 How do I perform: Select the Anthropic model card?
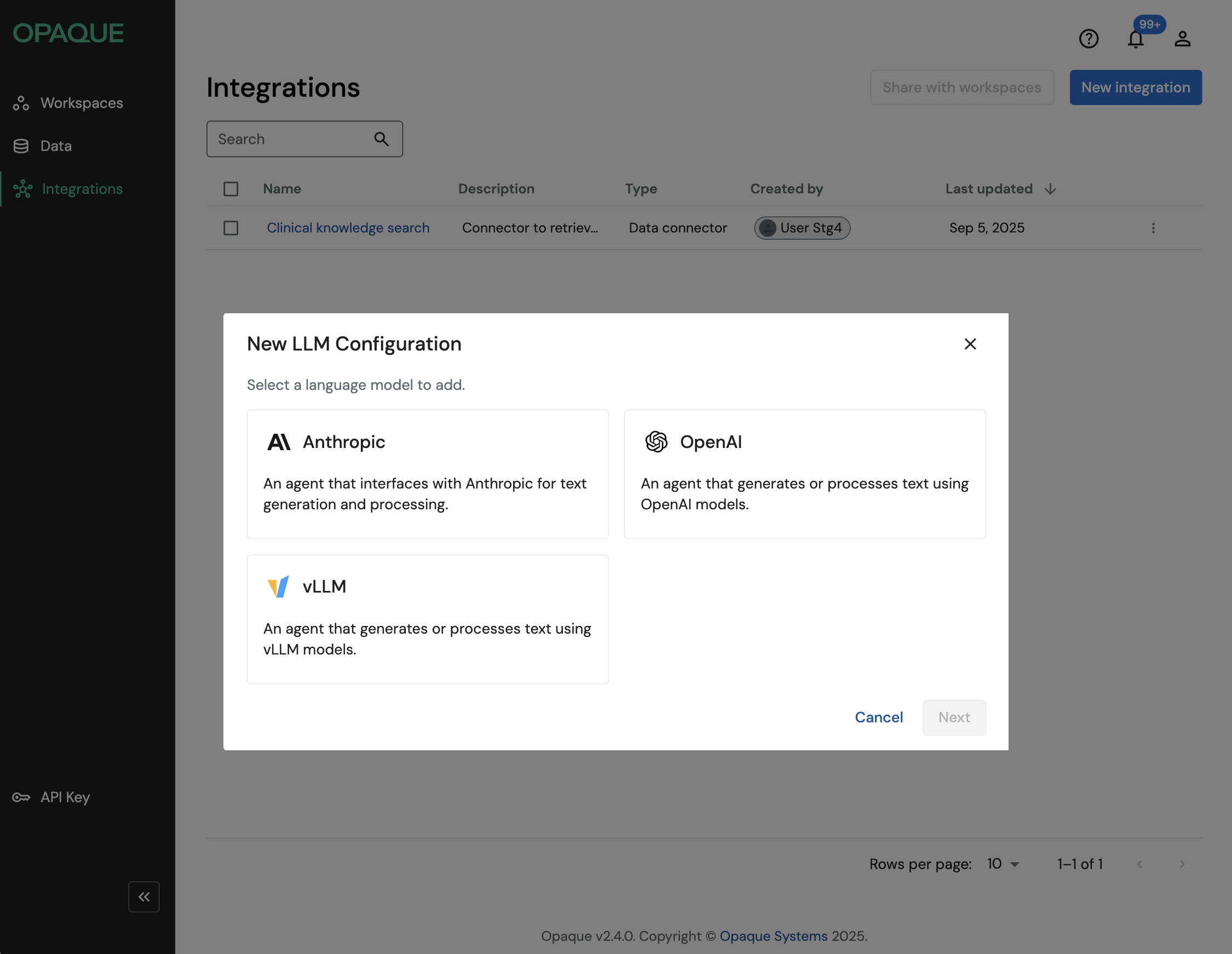click(427, 474)
